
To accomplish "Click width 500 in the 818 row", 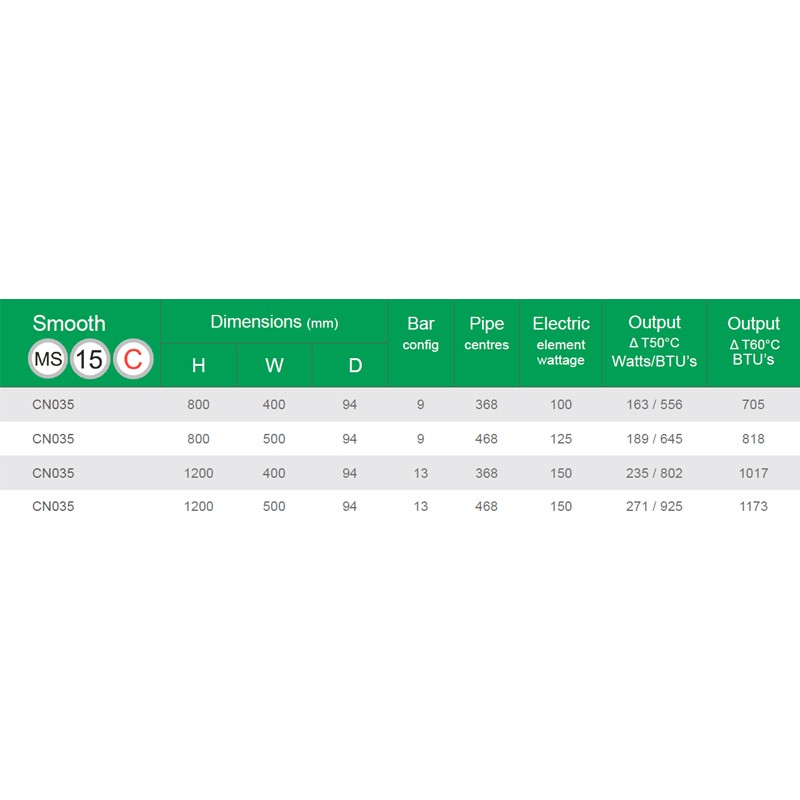I will tap(274, 439).
